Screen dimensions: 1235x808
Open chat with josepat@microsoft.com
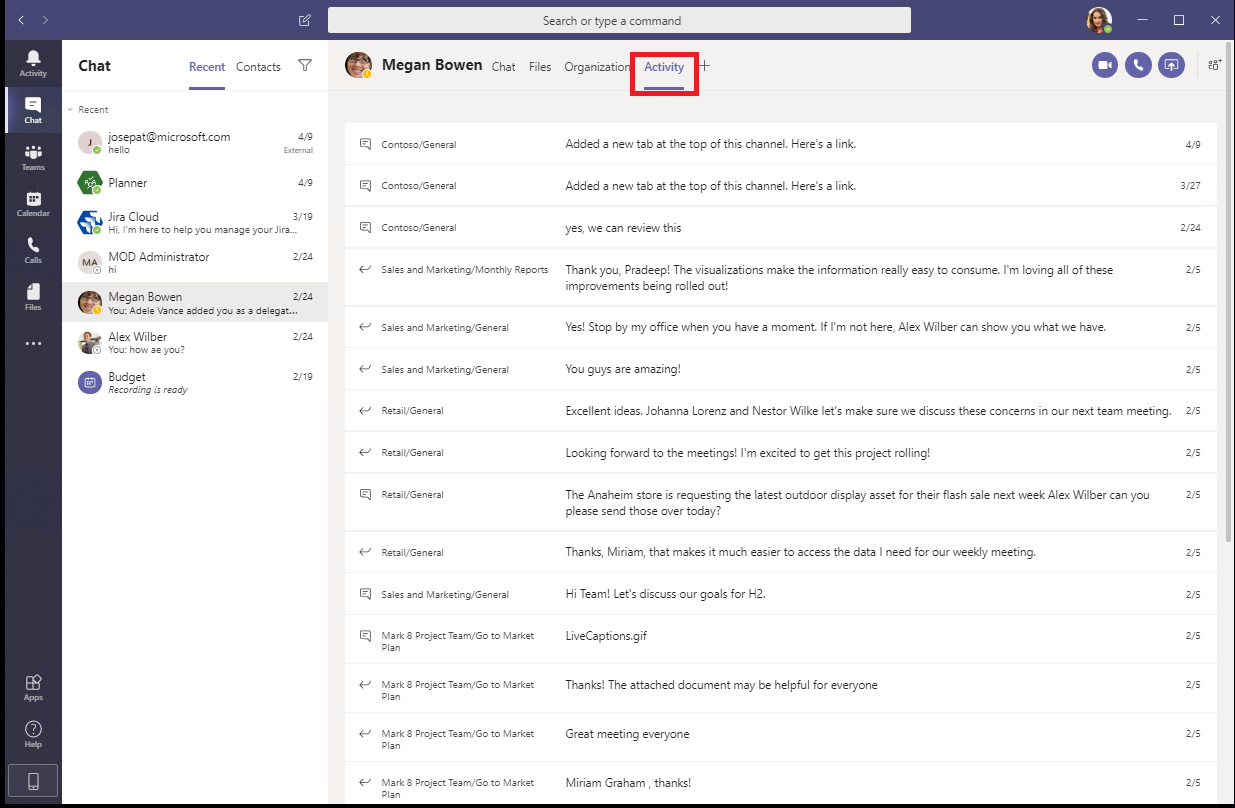[195, 143]
